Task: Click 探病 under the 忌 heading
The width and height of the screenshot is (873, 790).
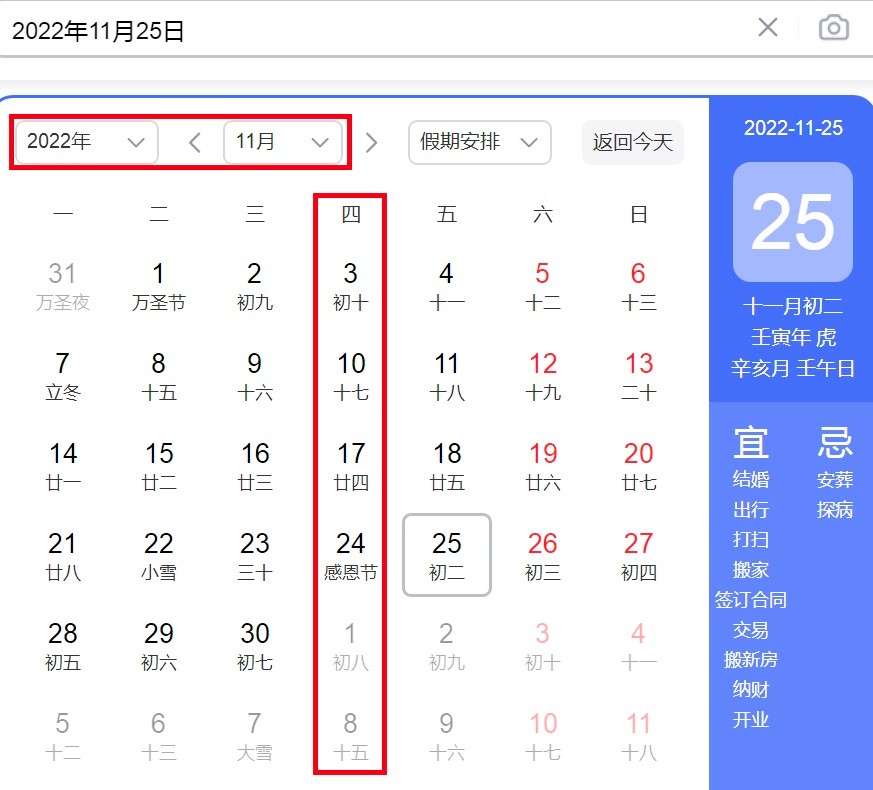Action: (x=835, y=509)
